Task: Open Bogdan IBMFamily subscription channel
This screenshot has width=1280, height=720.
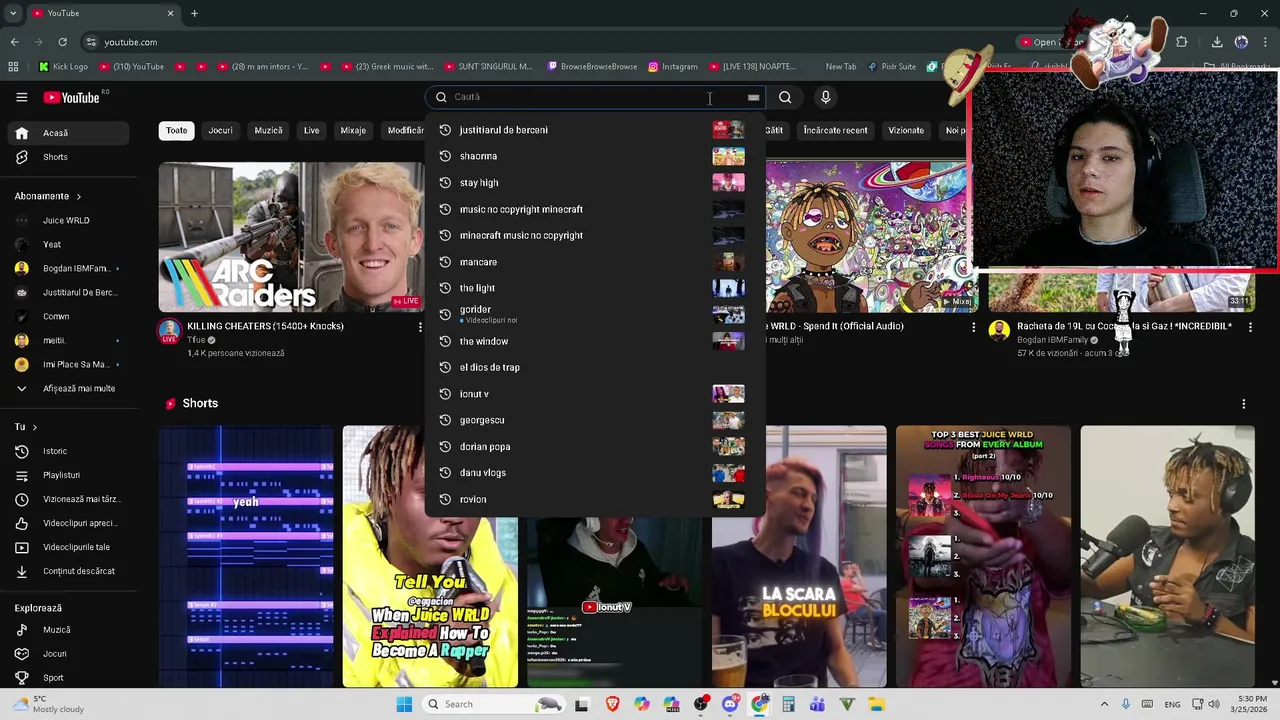Action: click(68, 269)
